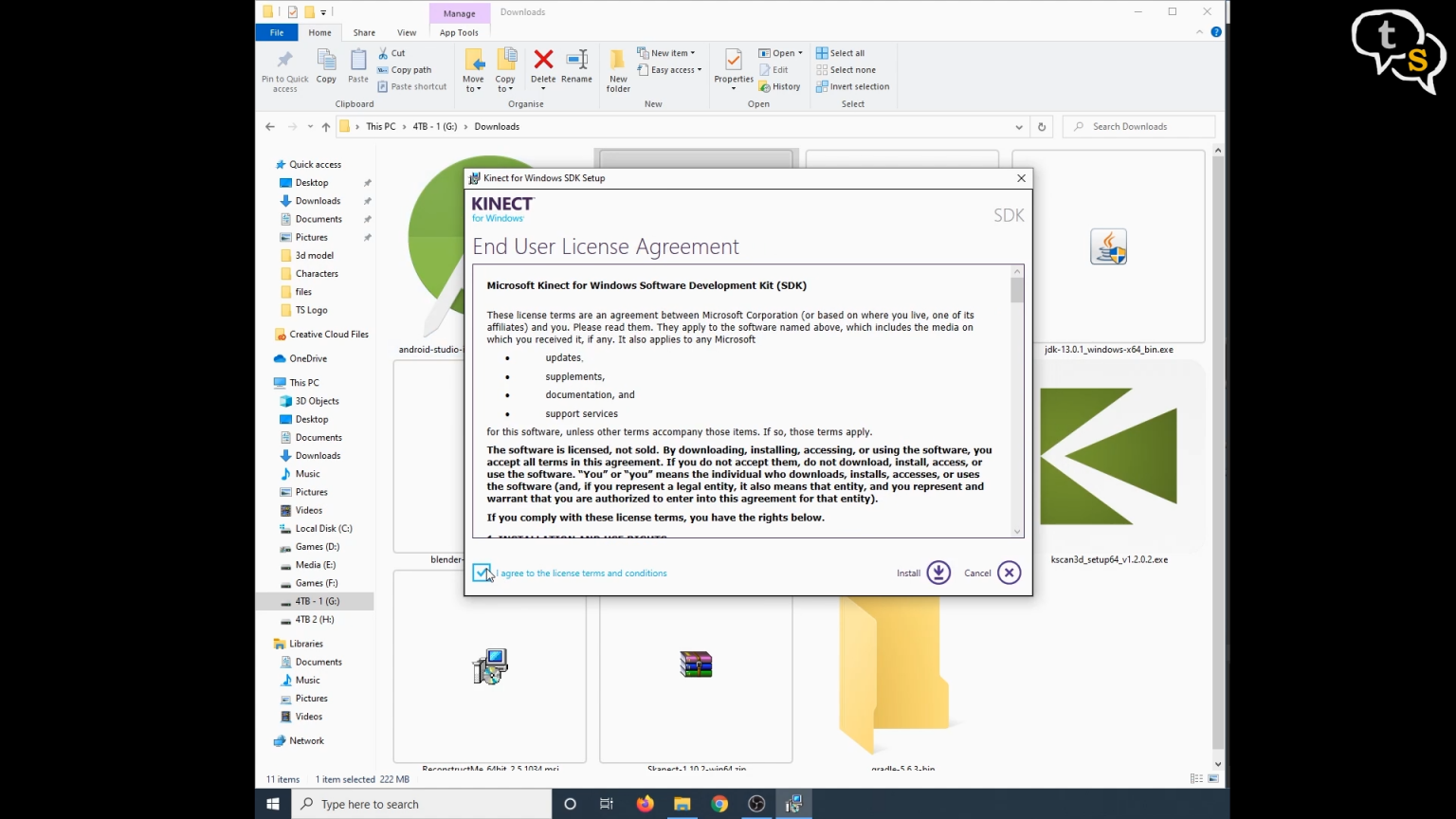The image size is (1456, 819).
Task: Open the New item dropdown
Action: coord(666,53)
